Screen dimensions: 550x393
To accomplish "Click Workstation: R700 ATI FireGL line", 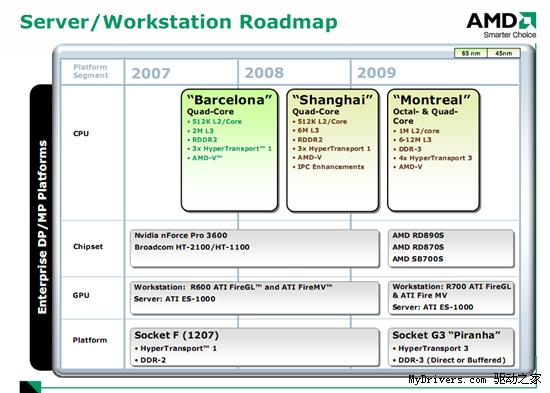I will pos(452,291).
